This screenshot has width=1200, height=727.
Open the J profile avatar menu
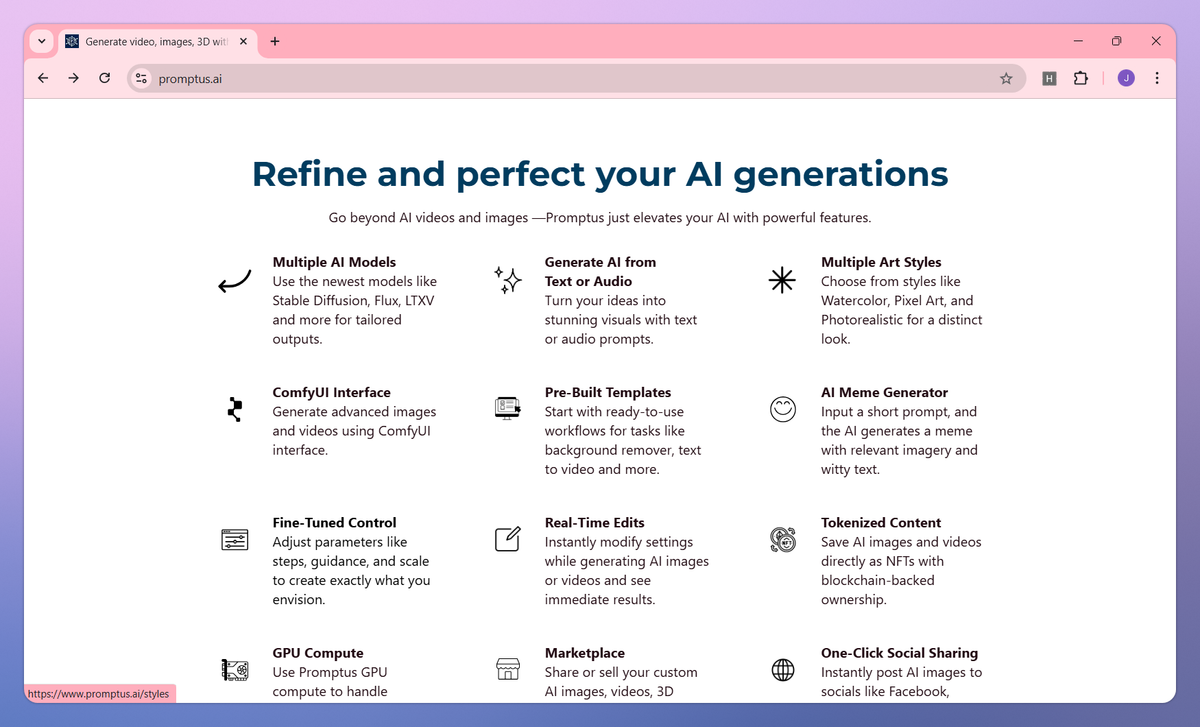[x=1126, y=78]
